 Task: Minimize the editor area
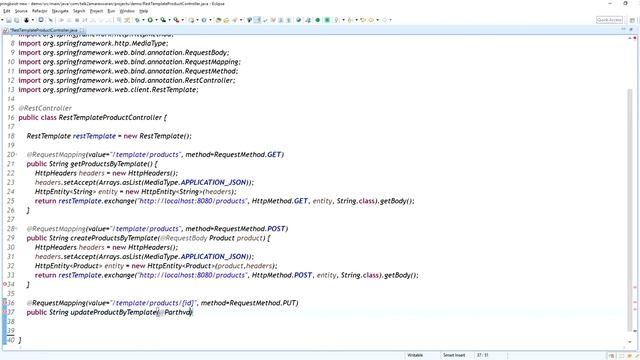624,30
